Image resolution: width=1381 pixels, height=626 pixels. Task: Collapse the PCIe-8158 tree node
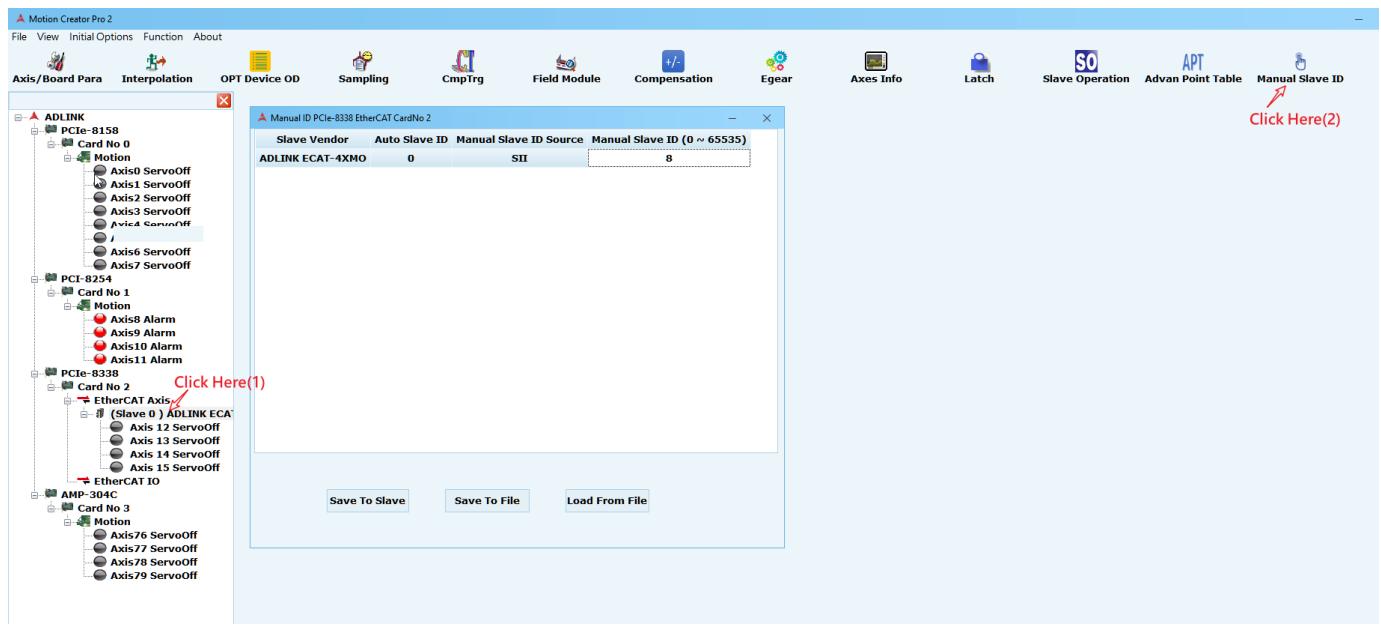coord(37,131)
